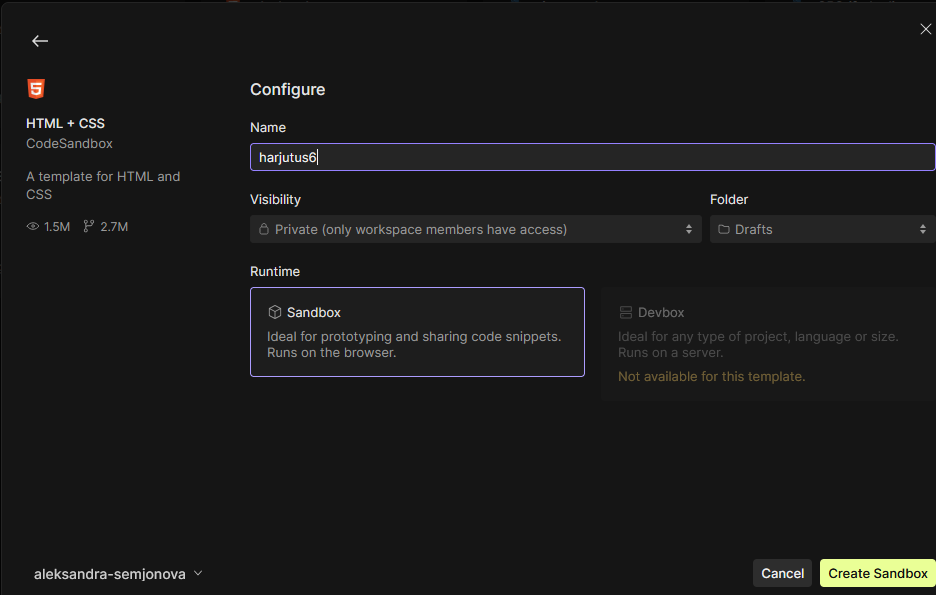The image size is (936, 595).
Task: Expand the aleksandra-semjonova workspace switcher
Action: click(118, 574)
